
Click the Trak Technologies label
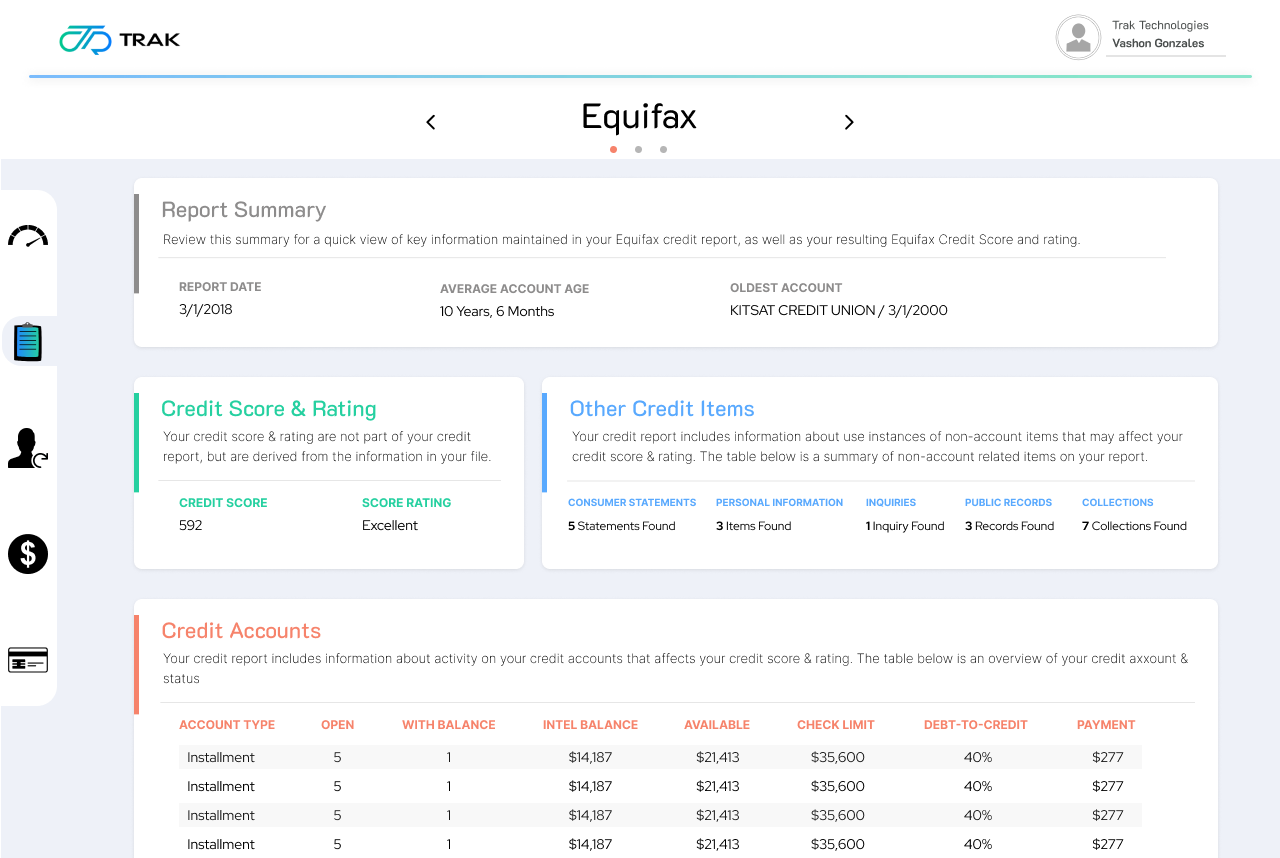1160,26
